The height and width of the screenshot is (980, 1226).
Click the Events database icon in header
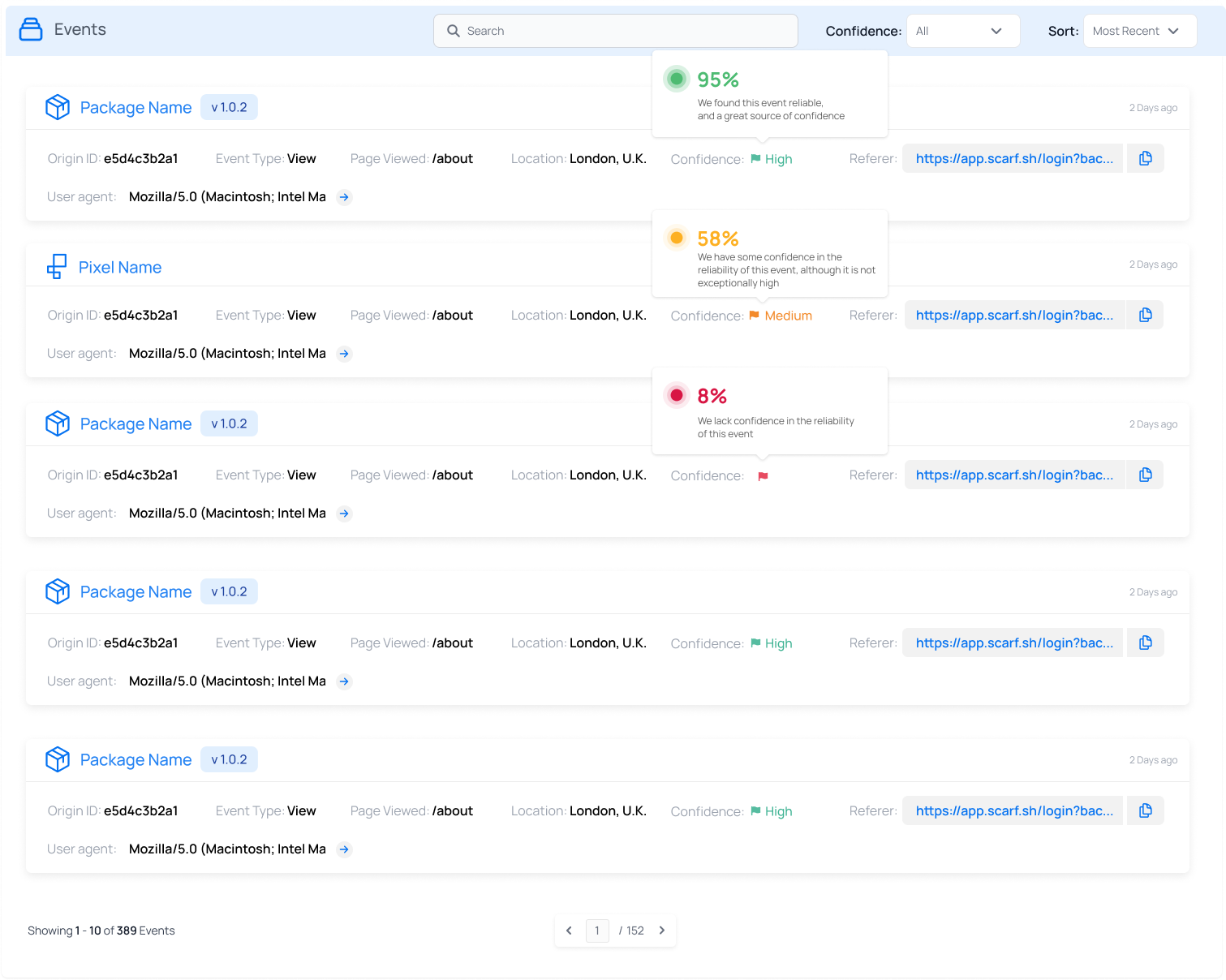click(x=31, y=30)
